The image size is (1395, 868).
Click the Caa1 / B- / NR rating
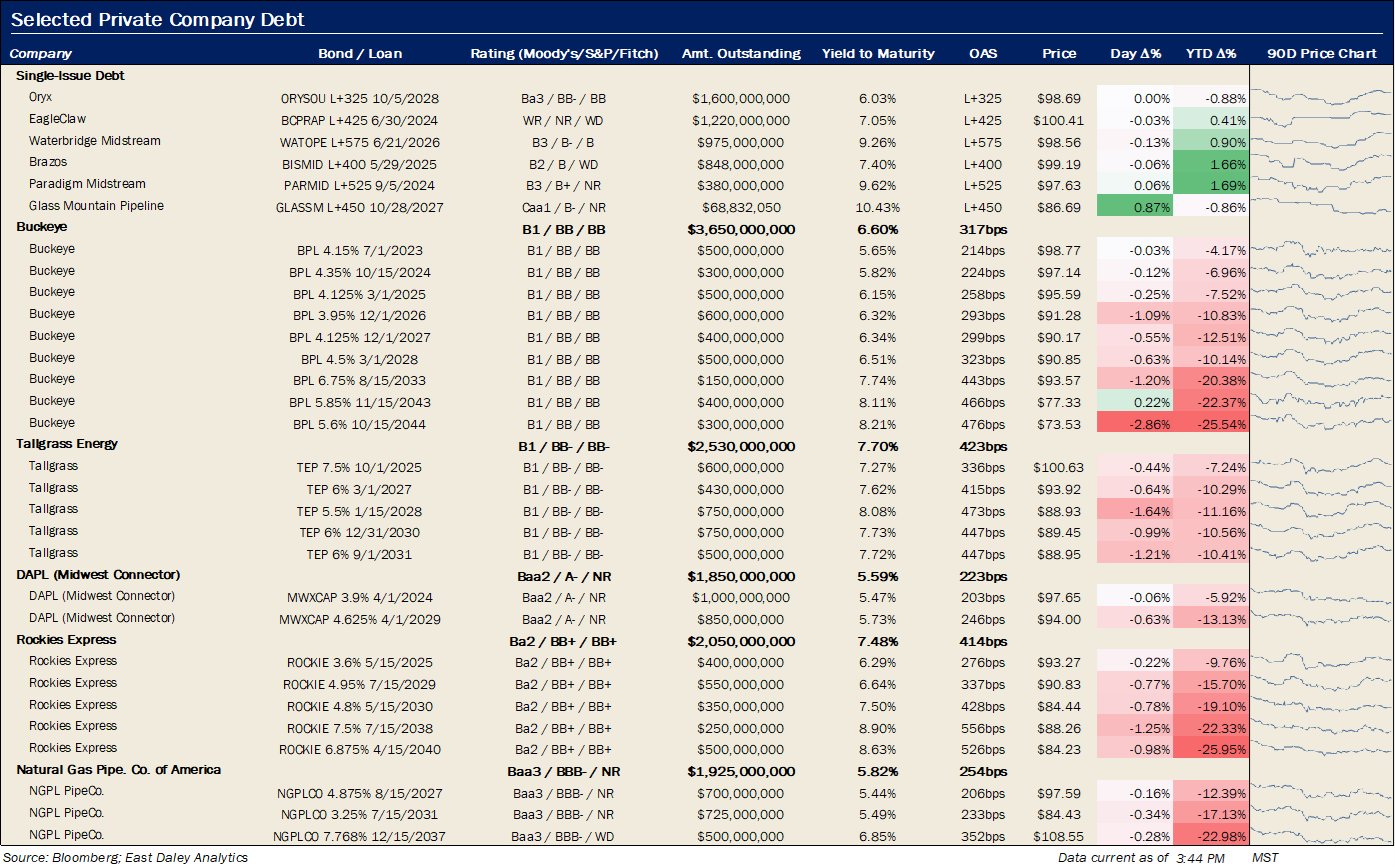(564, 207)
